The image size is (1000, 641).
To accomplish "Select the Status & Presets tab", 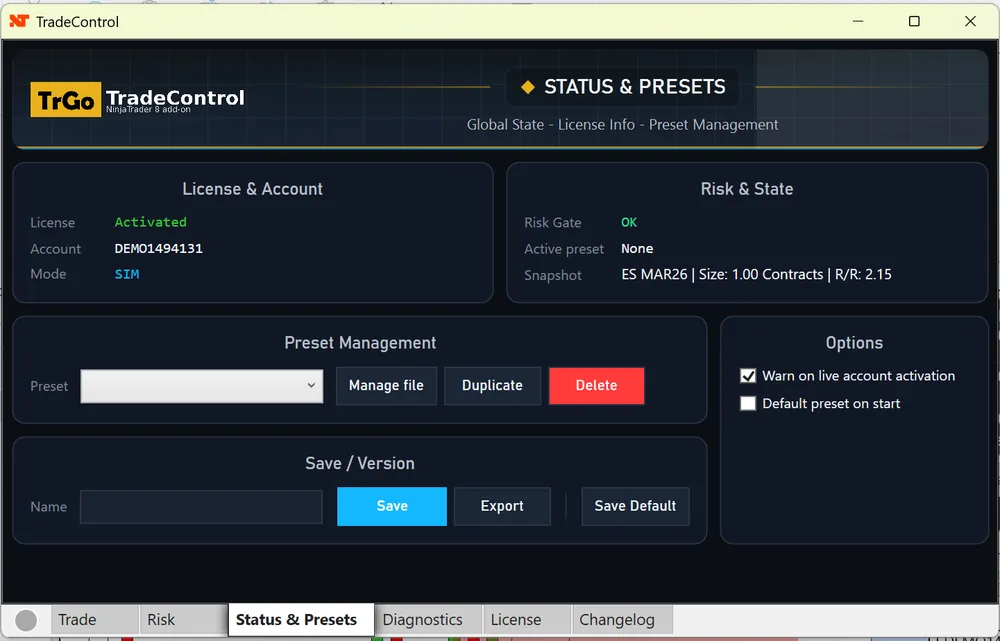I will tap(300, 619).
